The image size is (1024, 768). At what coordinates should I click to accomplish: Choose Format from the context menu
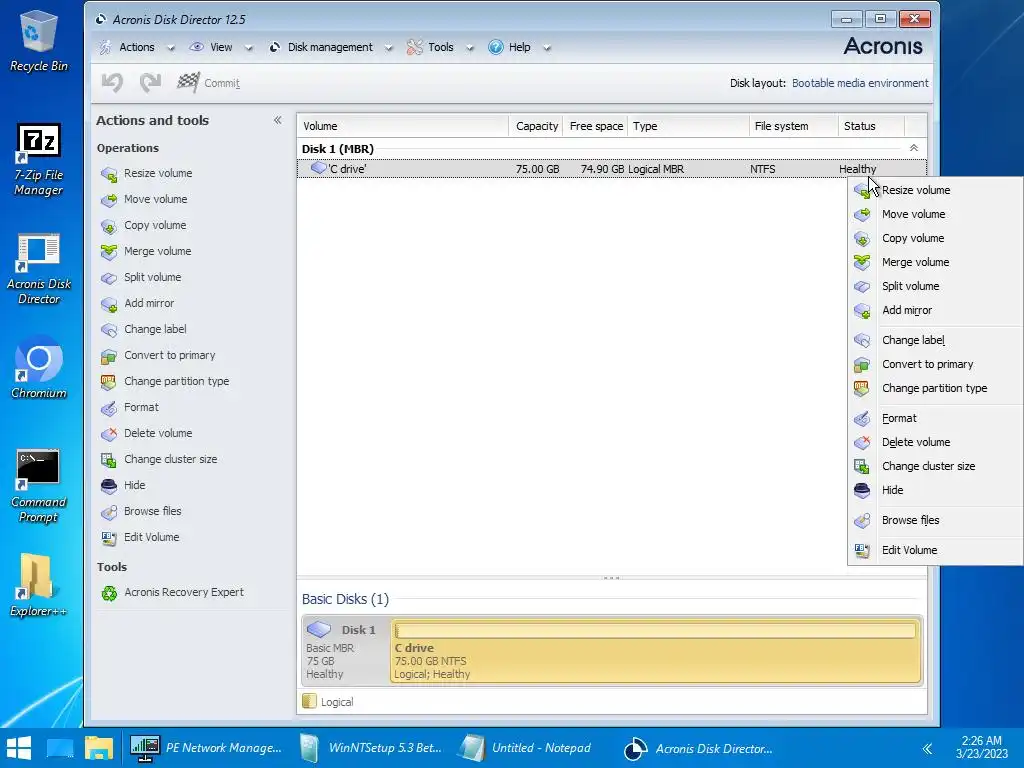[x=935, y=418]
